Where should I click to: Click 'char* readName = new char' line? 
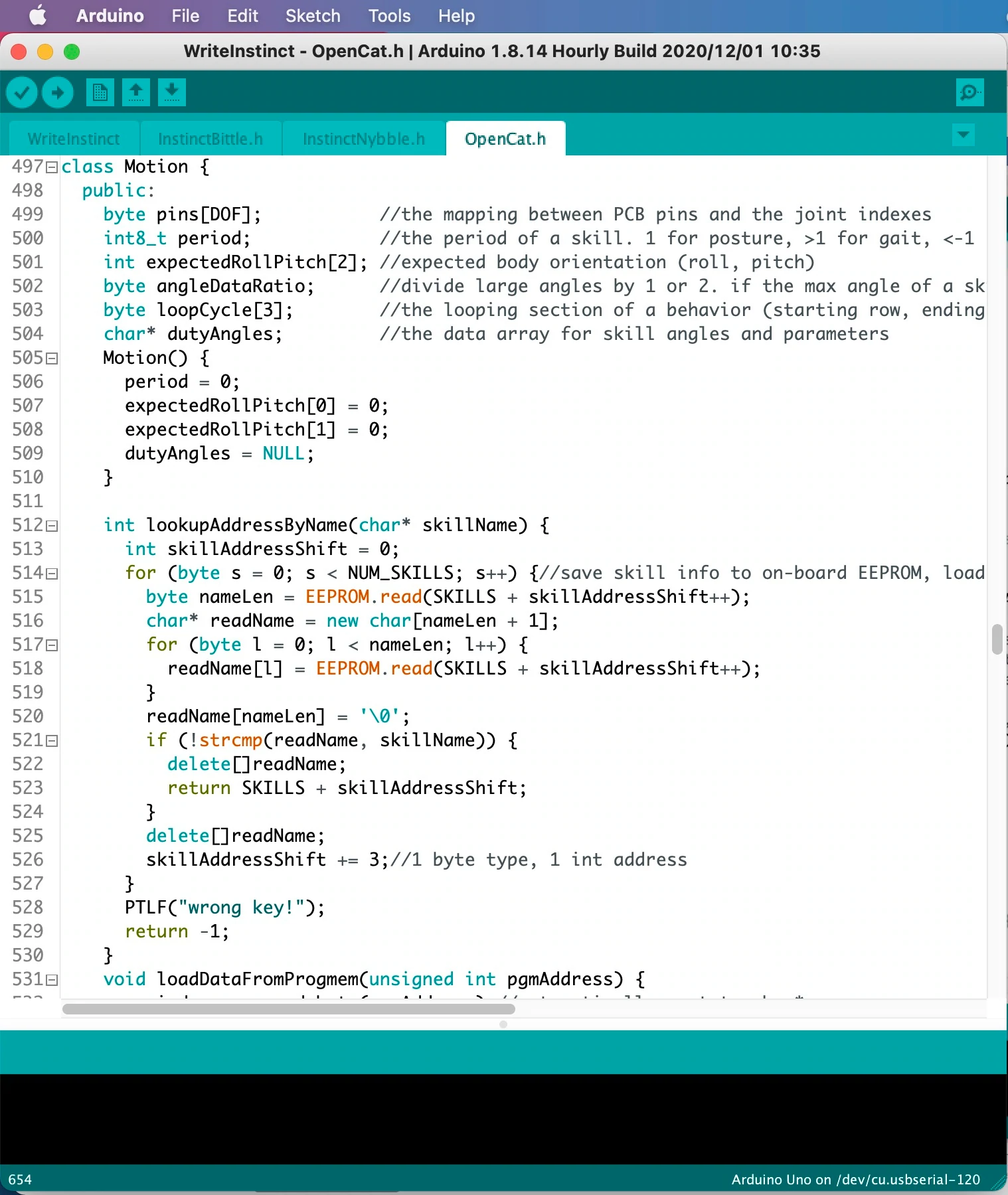click(352, 621)
